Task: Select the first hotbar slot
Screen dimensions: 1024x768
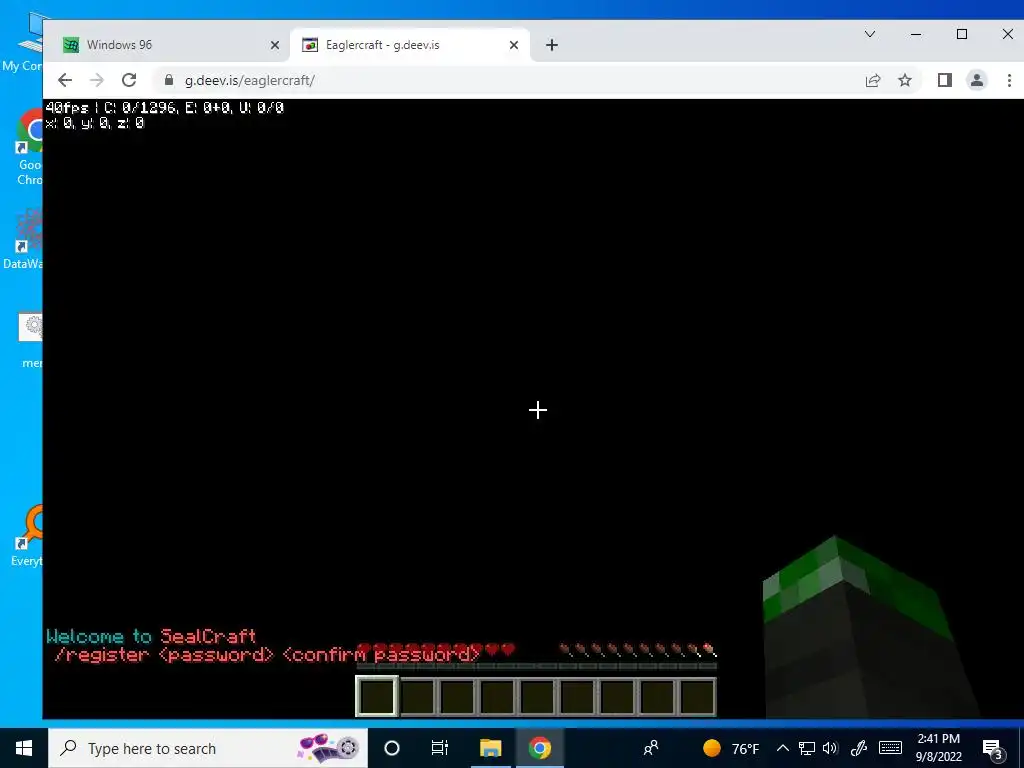Action: coord(377,696)
